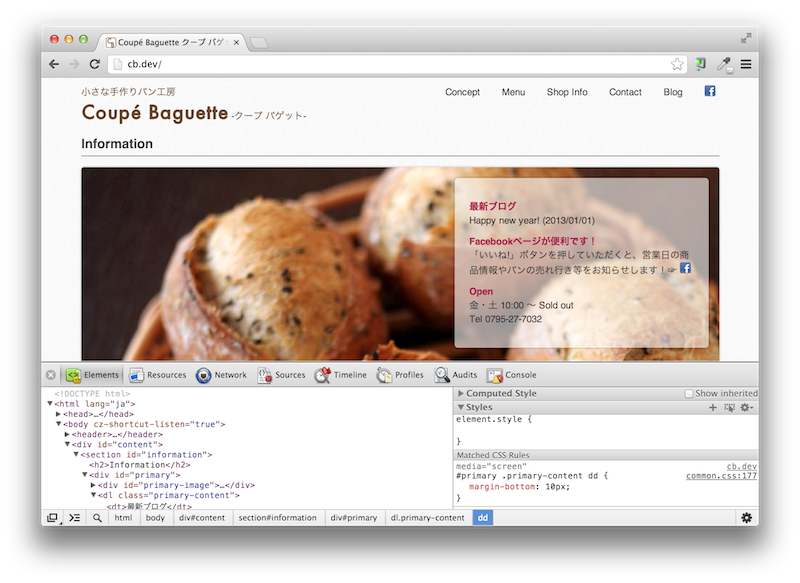Image resolution: width=800 pixels, height=583 pixels.
Task: Open the Resources panel in DevTools
Action: (158, 375)
